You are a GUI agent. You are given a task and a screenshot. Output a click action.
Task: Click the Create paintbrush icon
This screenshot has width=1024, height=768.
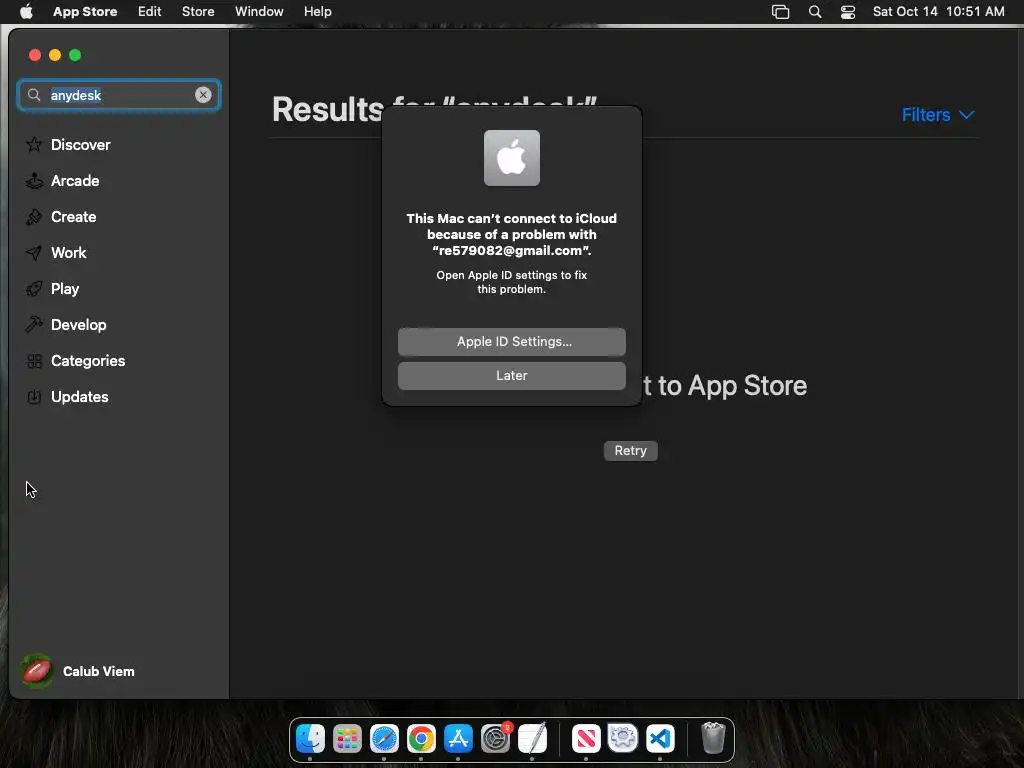click(x=34, y=217)
